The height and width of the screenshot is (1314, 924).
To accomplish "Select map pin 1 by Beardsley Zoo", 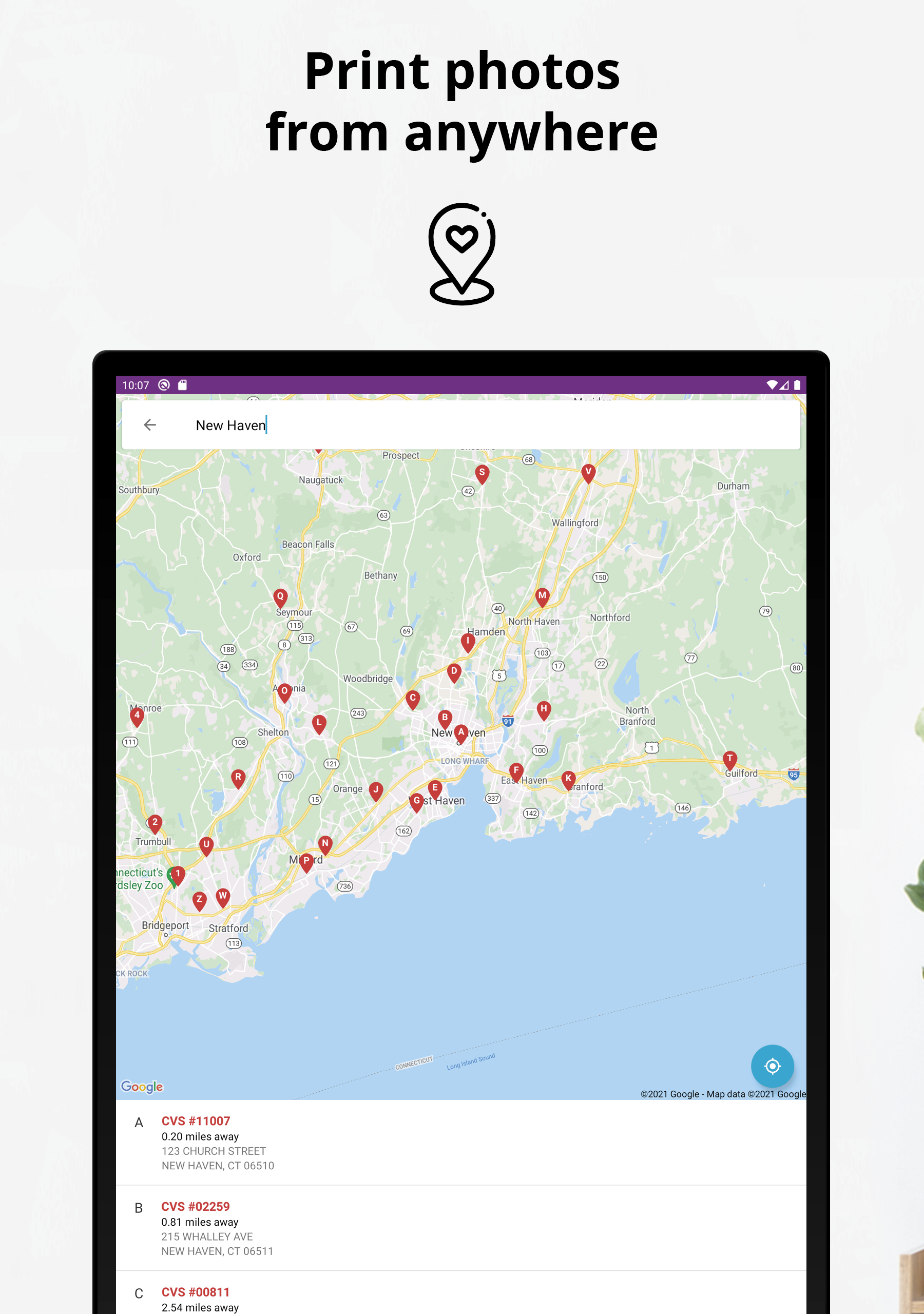I will (x=178, y=876).
